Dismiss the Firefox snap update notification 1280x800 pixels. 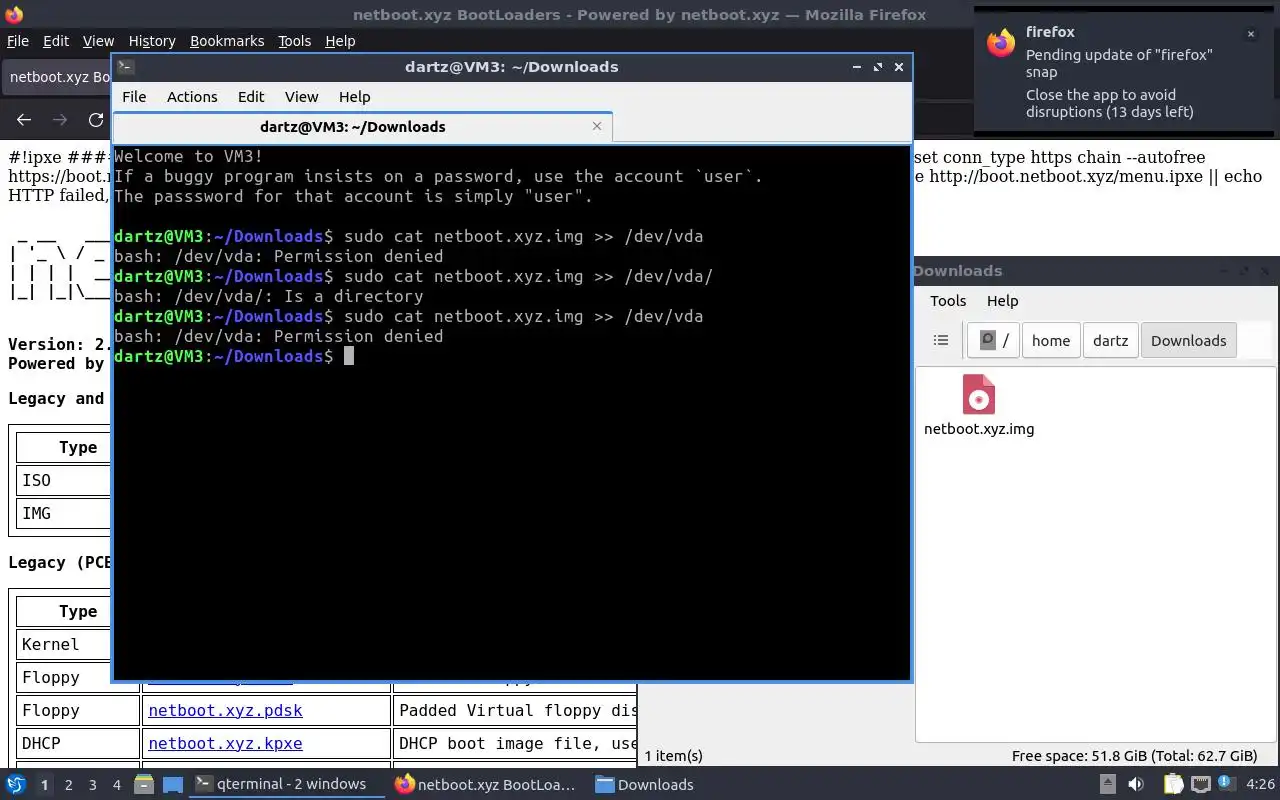tap(1250, 33)
